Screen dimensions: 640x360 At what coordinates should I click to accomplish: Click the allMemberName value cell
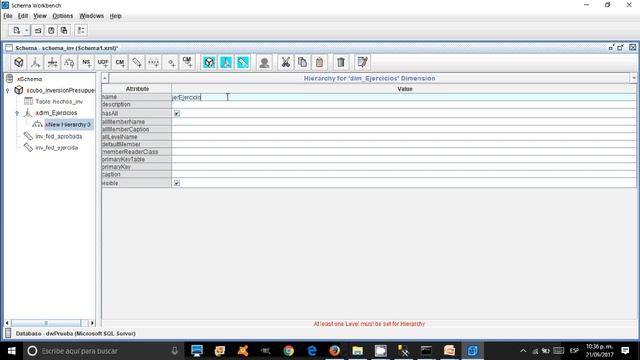coord(404,122)
